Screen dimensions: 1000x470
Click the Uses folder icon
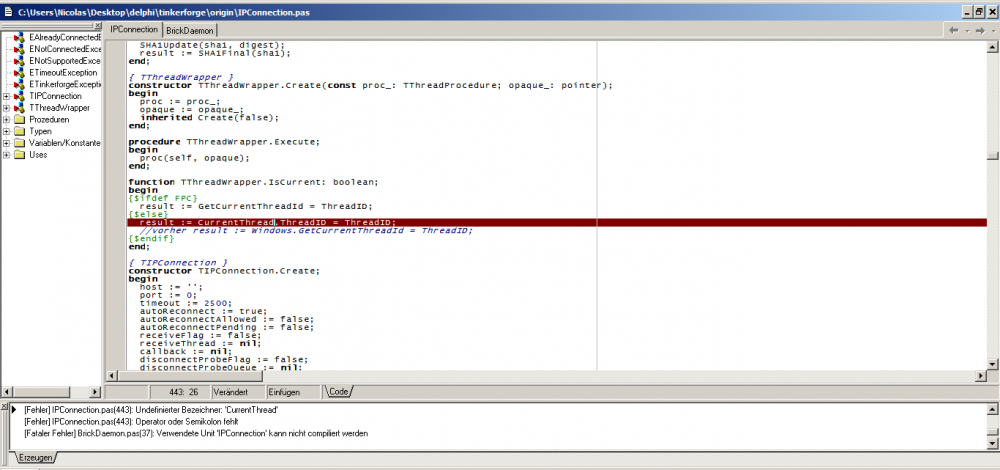tap(19, 154)
